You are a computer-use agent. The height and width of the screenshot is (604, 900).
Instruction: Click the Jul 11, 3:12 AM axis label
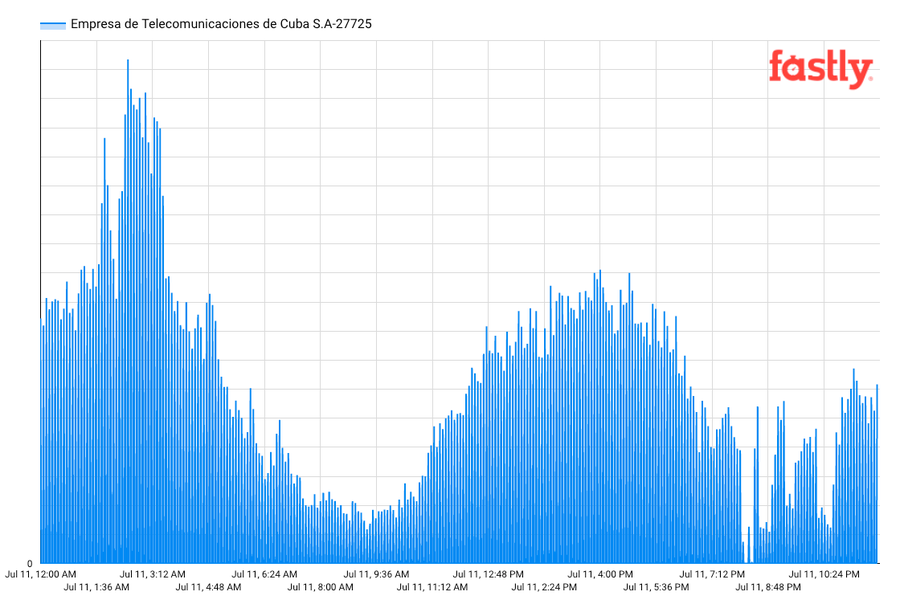coord(153,574)
